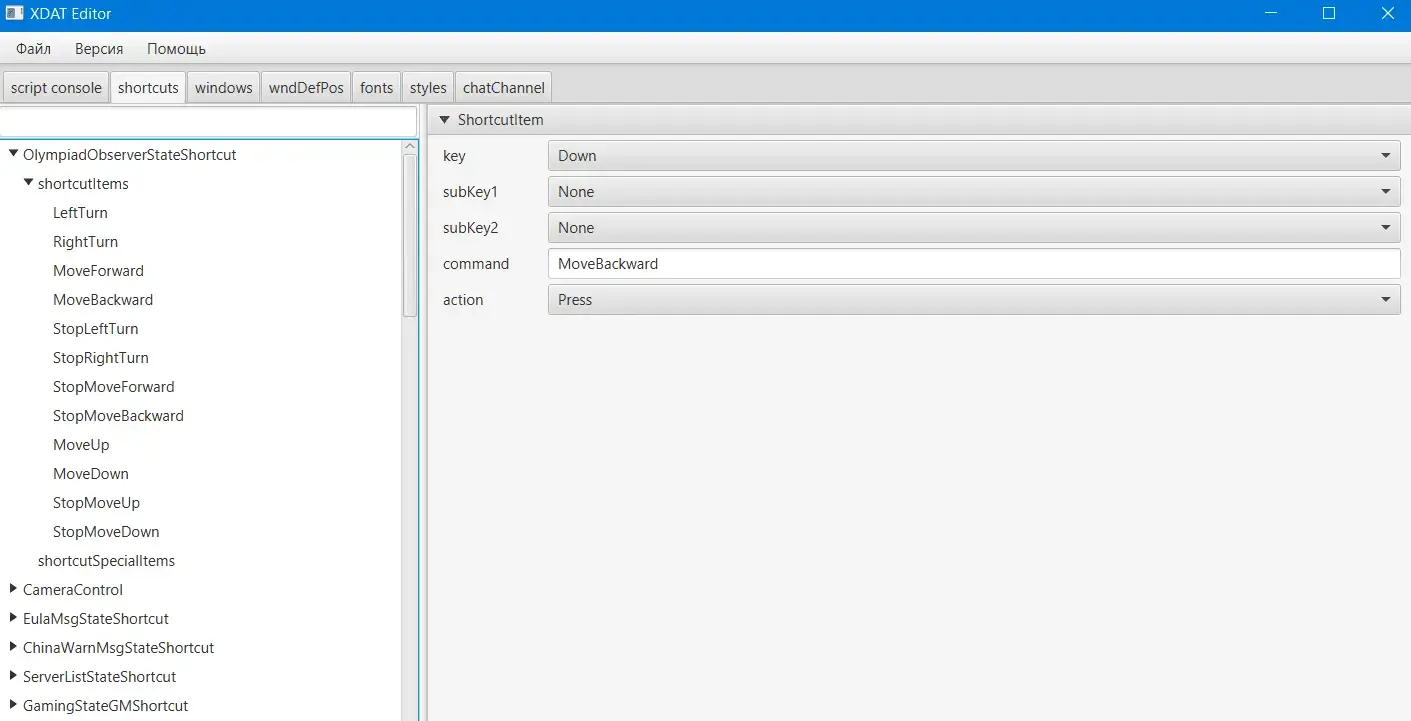The width and height of the screenshot is (1411, 721).
Task: Expand the EulaMsgStateShortcut node arrow
Action: pyautogui.click(x=13, y=618)
